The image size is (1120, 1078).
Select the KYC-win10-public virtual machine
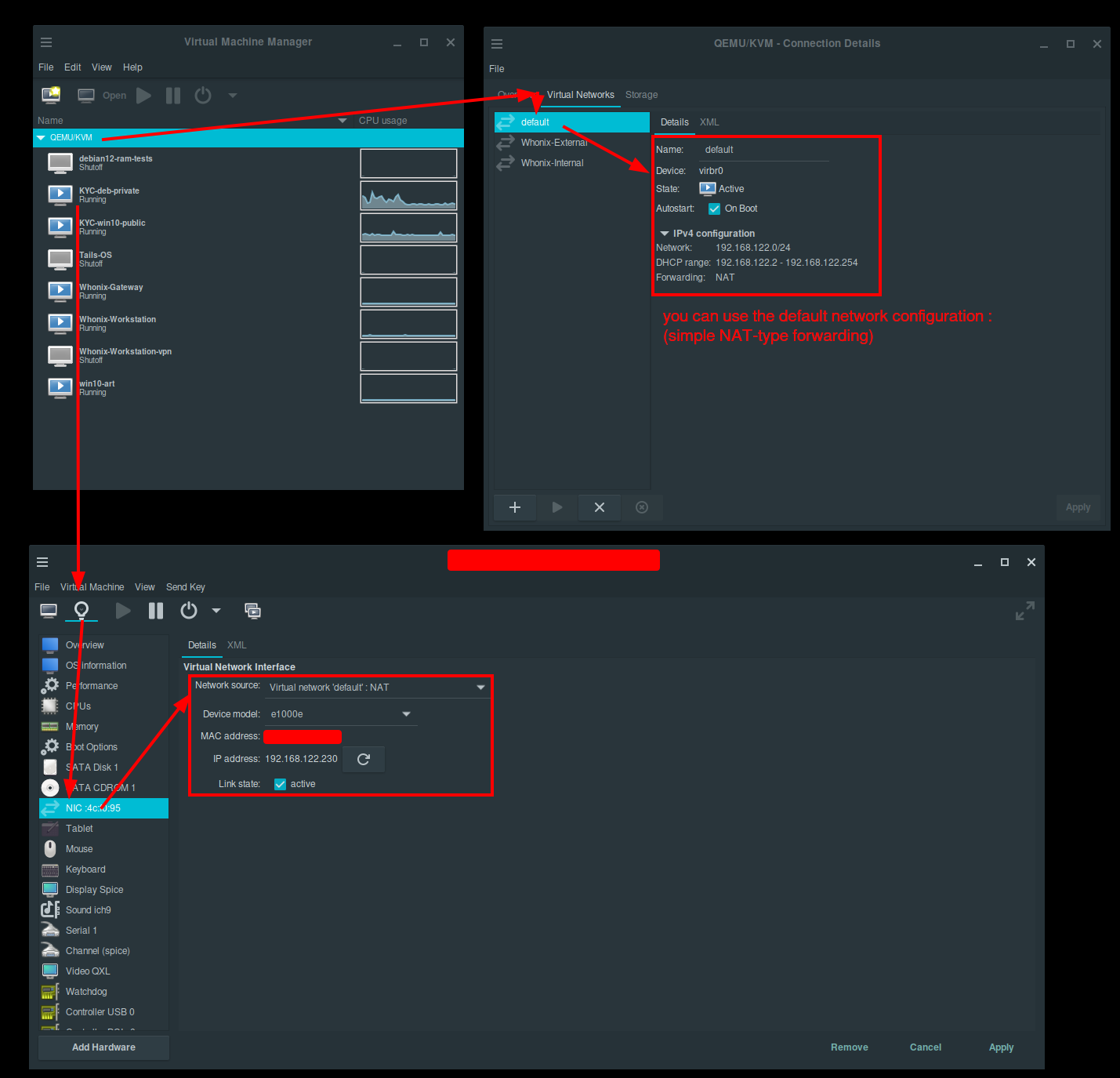248,227
